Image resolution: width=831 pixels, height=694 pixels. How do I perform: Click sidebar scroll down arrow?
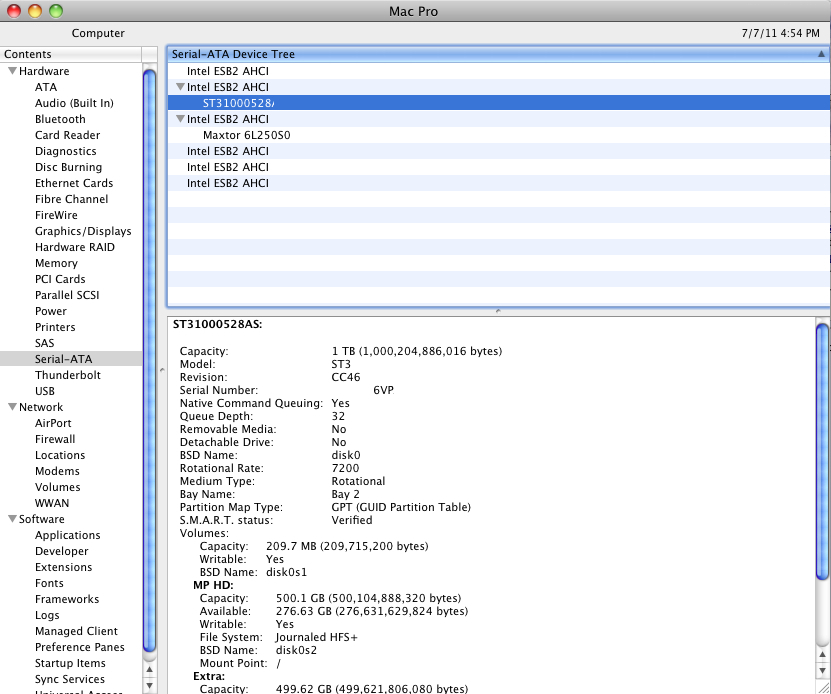click(149, 685)
